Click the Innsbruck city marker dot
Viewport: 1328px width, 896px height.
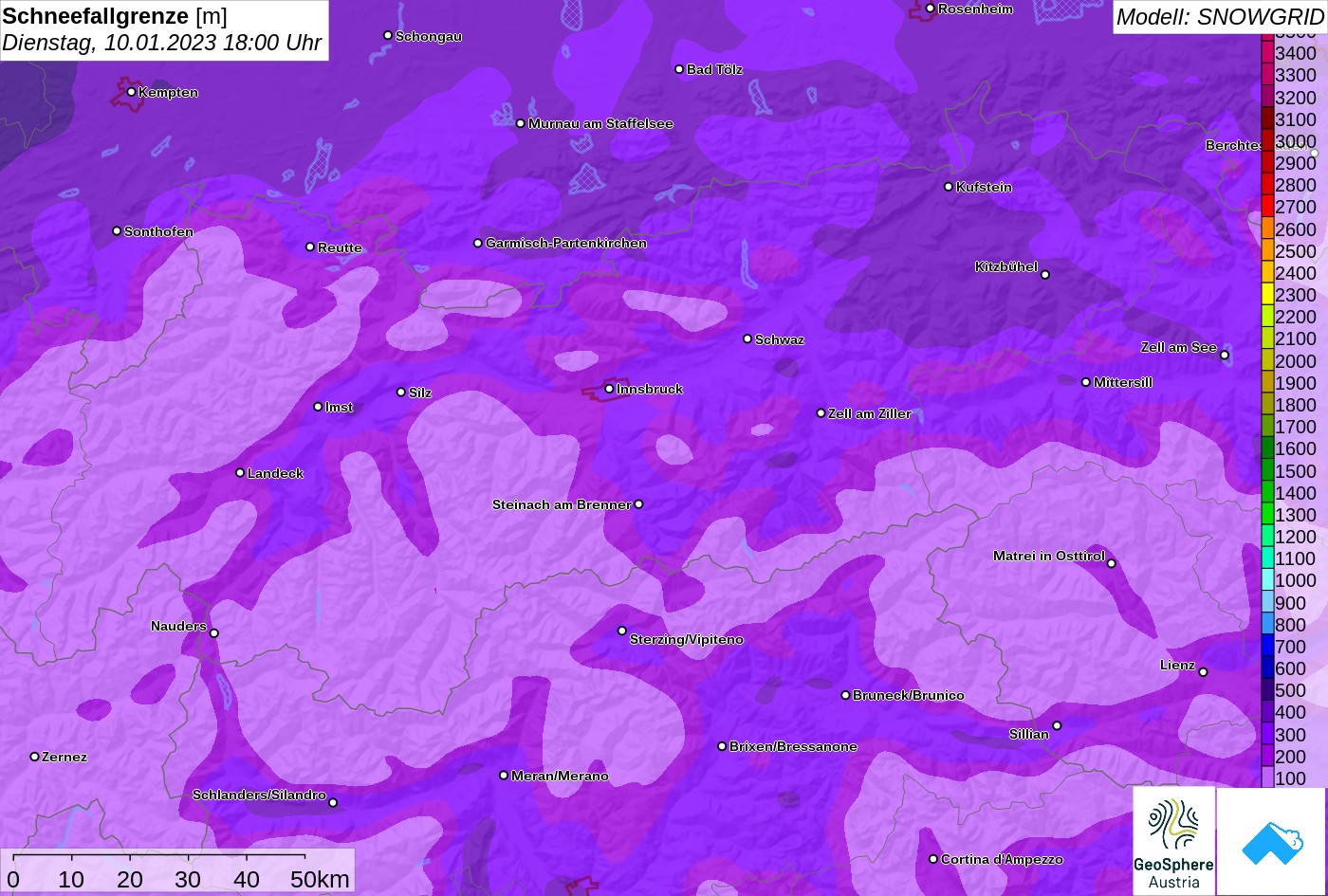click(609, 389)
